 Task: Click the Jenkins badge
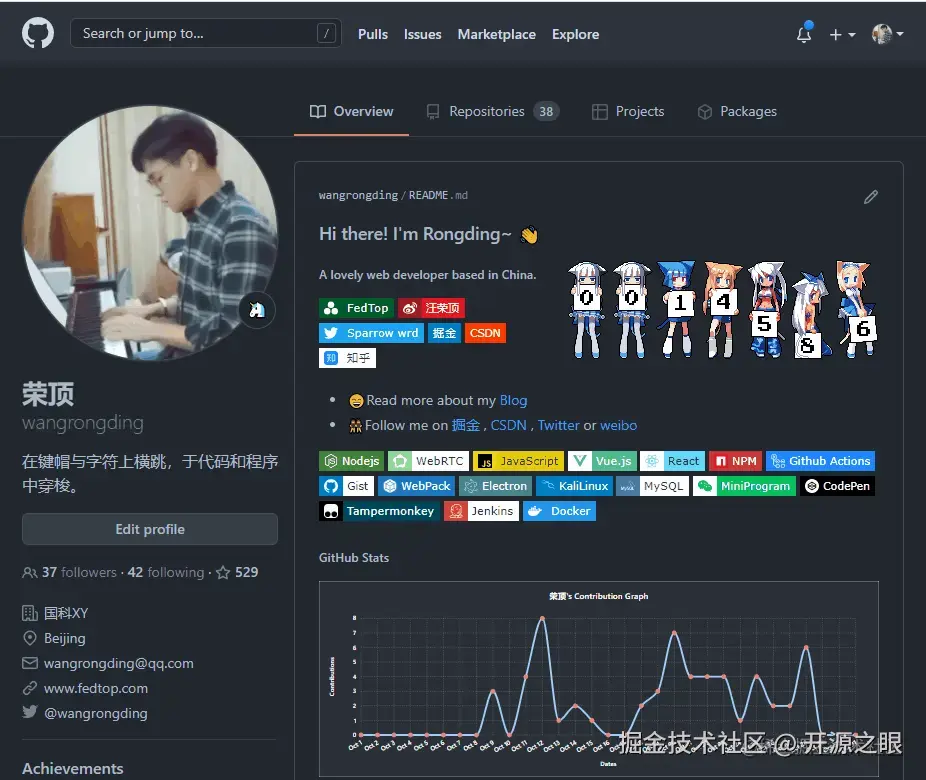pos(481,511)
